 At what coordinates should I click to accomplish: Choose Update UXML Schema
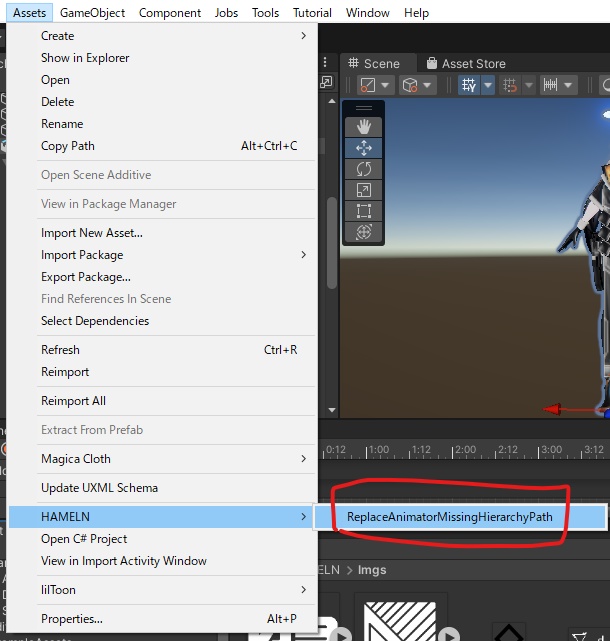(x=163, y=488)
